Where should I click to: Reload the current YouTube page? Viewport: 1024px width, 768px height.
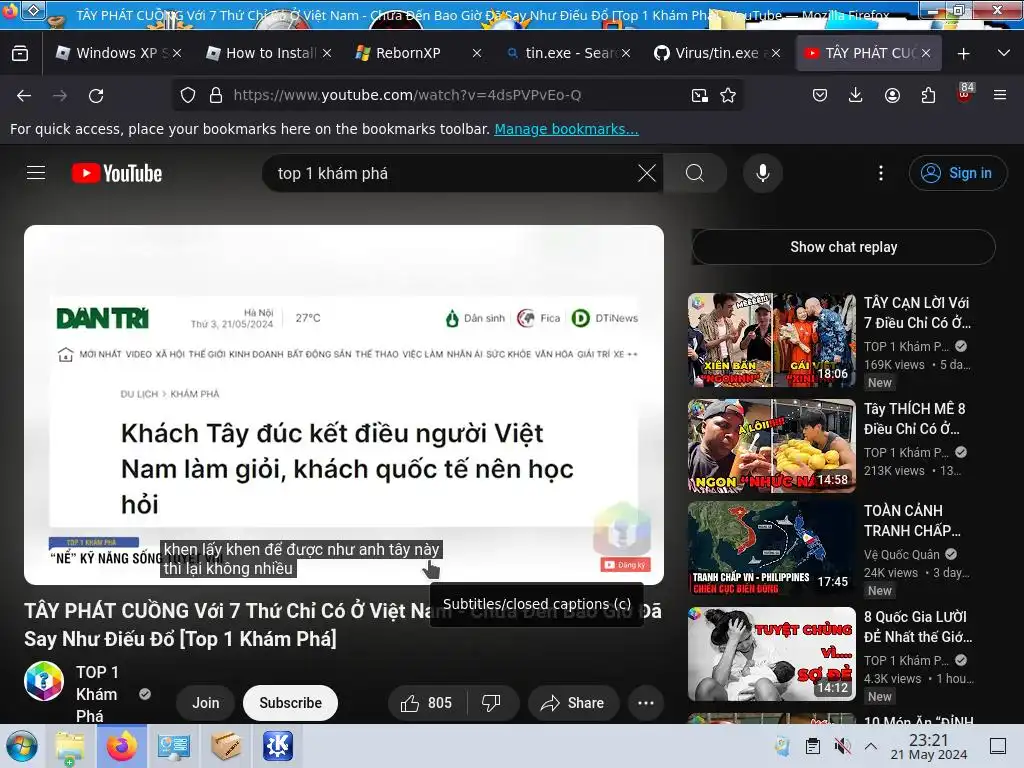(96, 95)
